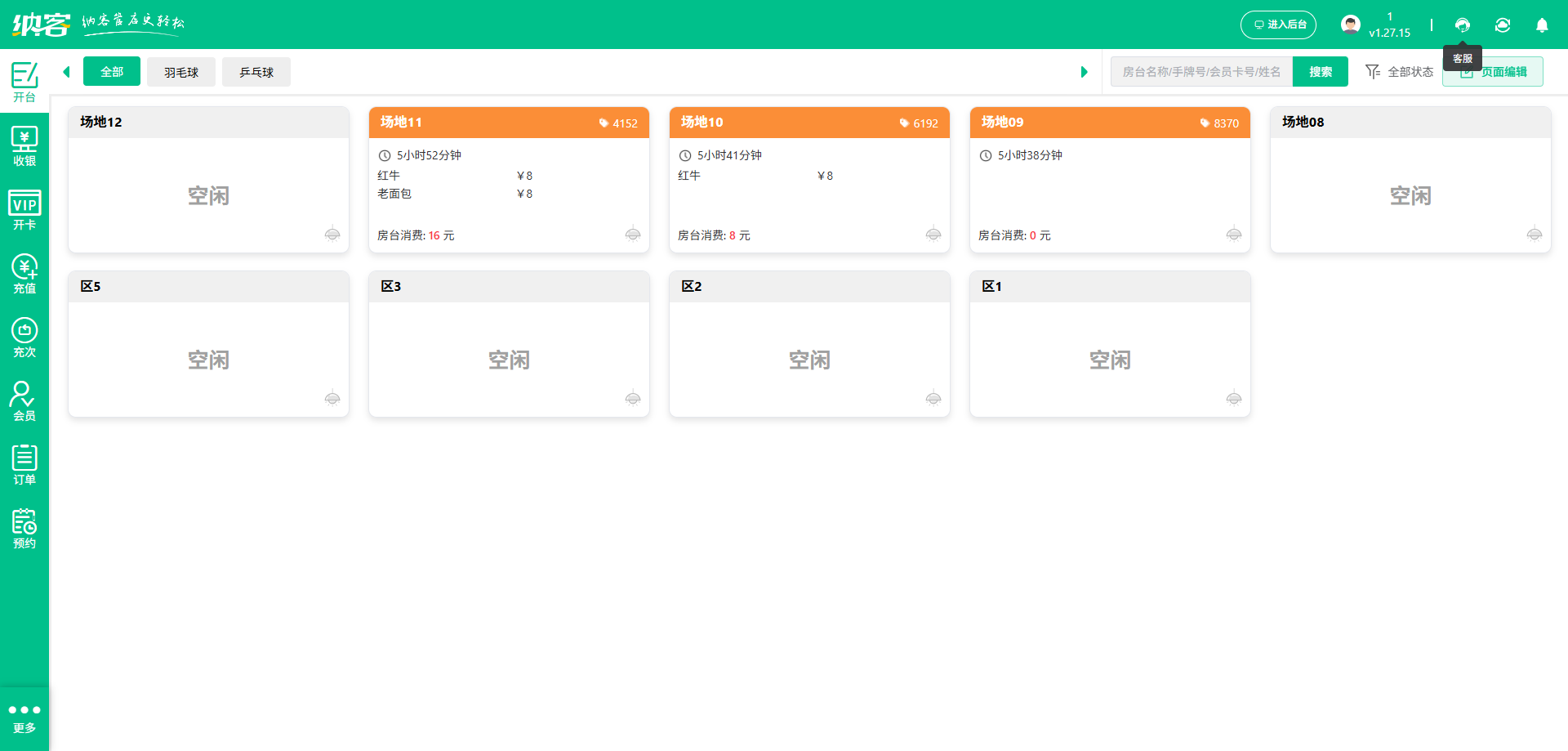Switch to the 乒乓球 category tab
This screenshot has width=1568, height=751.
[x=256, y=72]
